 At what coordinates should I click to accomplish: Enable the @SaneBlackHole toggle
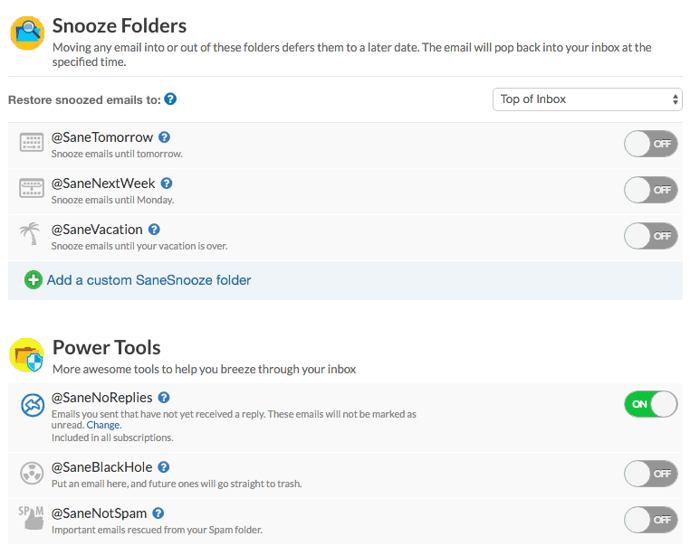650,473
